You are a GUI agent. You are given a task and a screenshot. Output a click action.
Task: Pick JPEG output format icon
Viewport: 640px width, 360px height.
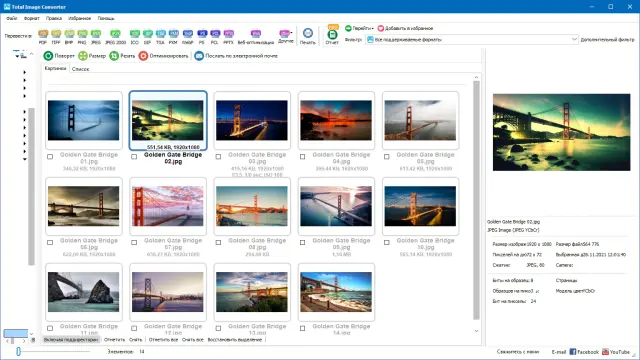96,36
